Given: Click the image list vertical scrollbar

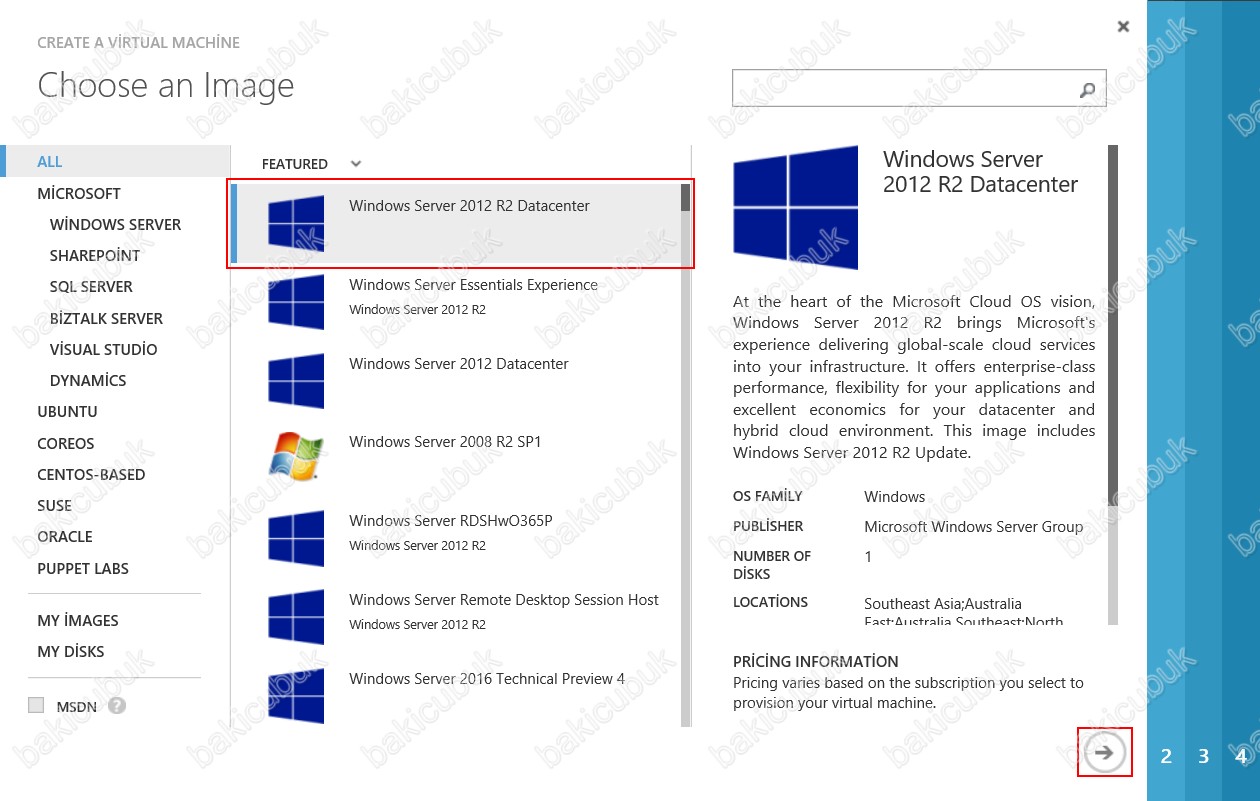Looking at the screenshot, I should (685, 455).
